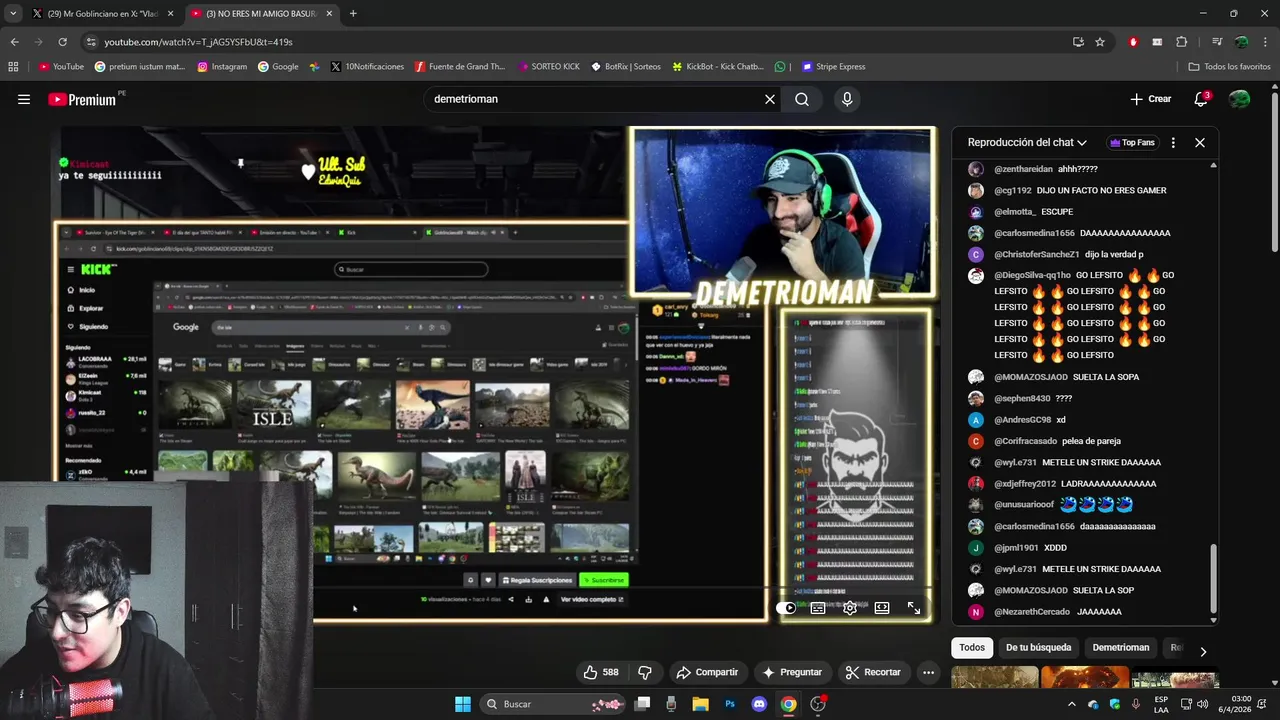Open Google bookmark
Viewport: 1280px width, 720px height.
point(278,67)
